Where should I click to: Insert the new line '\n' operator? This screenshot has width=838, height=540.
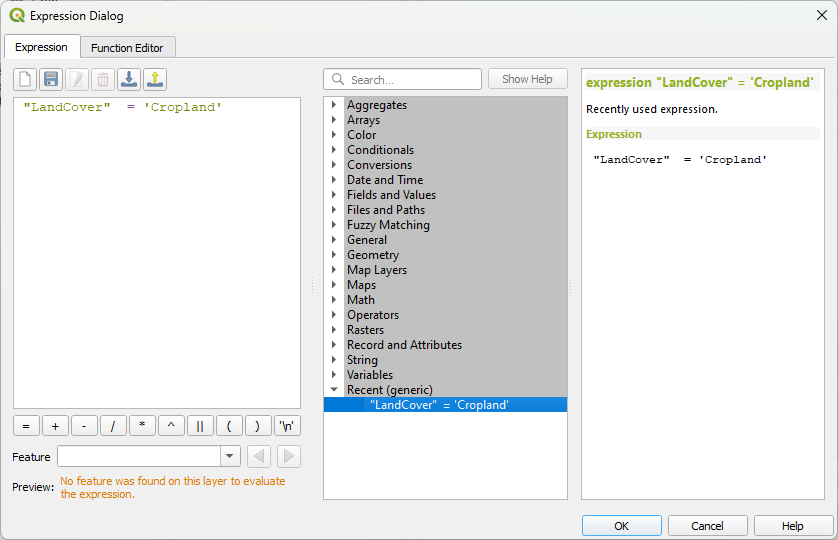click(287, 426)
